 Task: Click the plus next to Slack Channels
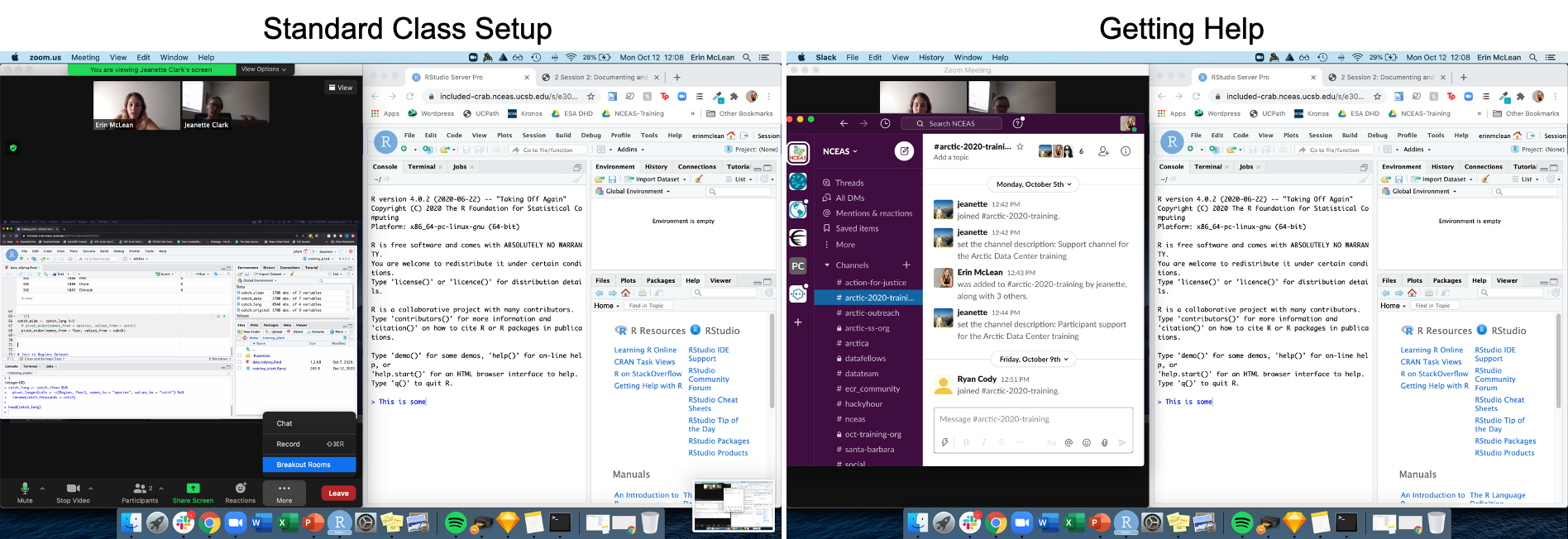(x=906, y=265)
